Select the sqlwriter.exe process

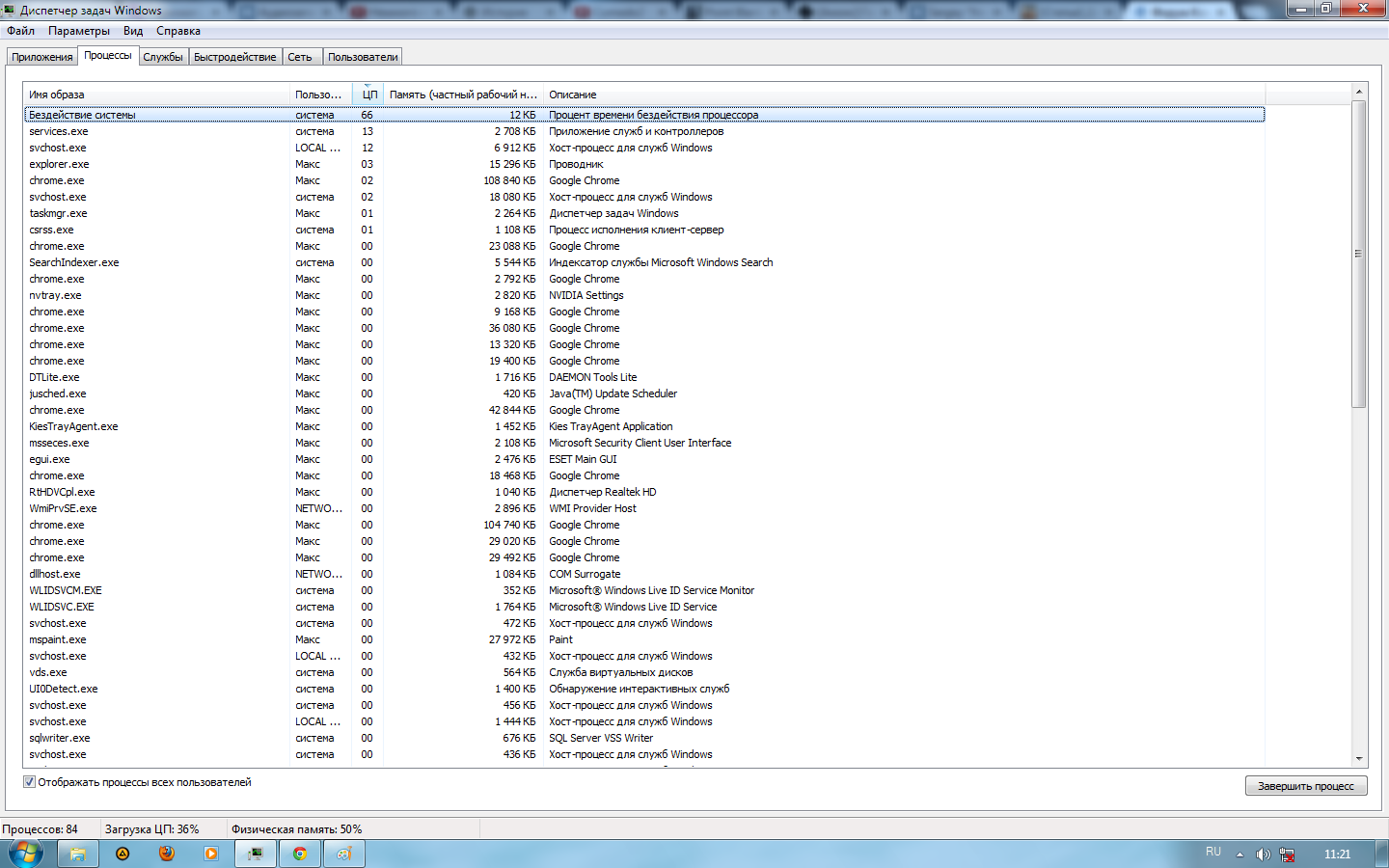click(644, 738)
